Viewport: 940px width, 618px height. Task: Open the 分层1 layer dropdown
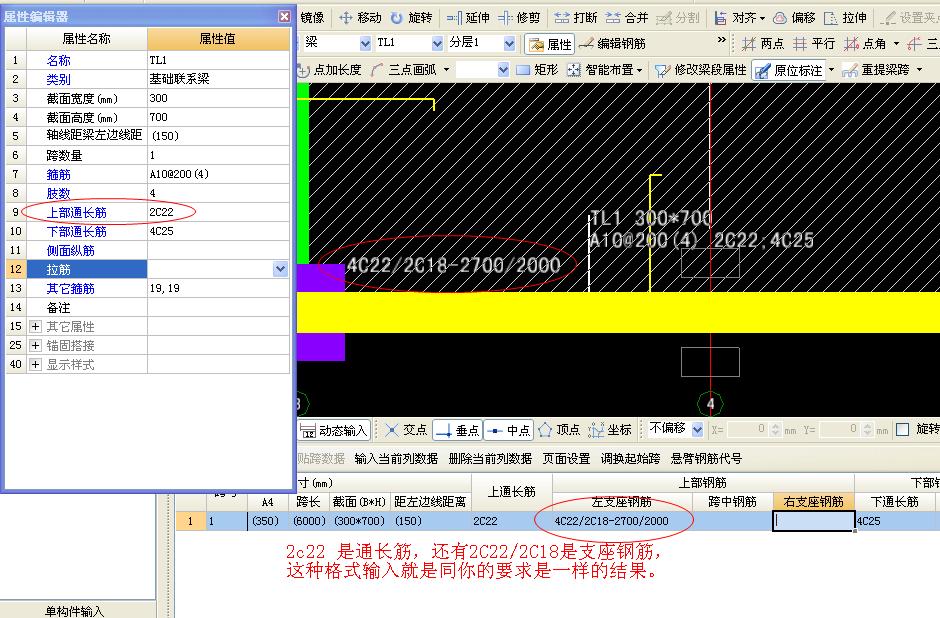point(509,43)
